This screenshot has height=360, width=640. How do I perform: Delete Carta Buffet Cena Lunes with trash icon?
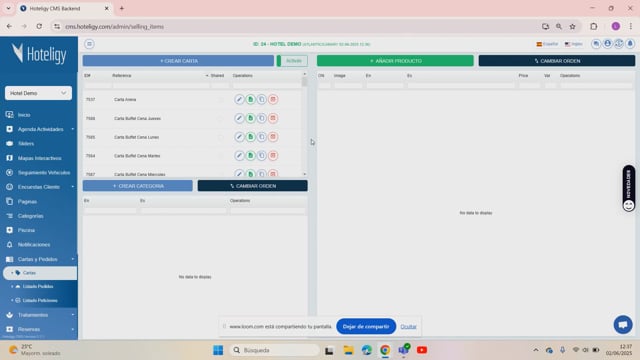point(273,137)
